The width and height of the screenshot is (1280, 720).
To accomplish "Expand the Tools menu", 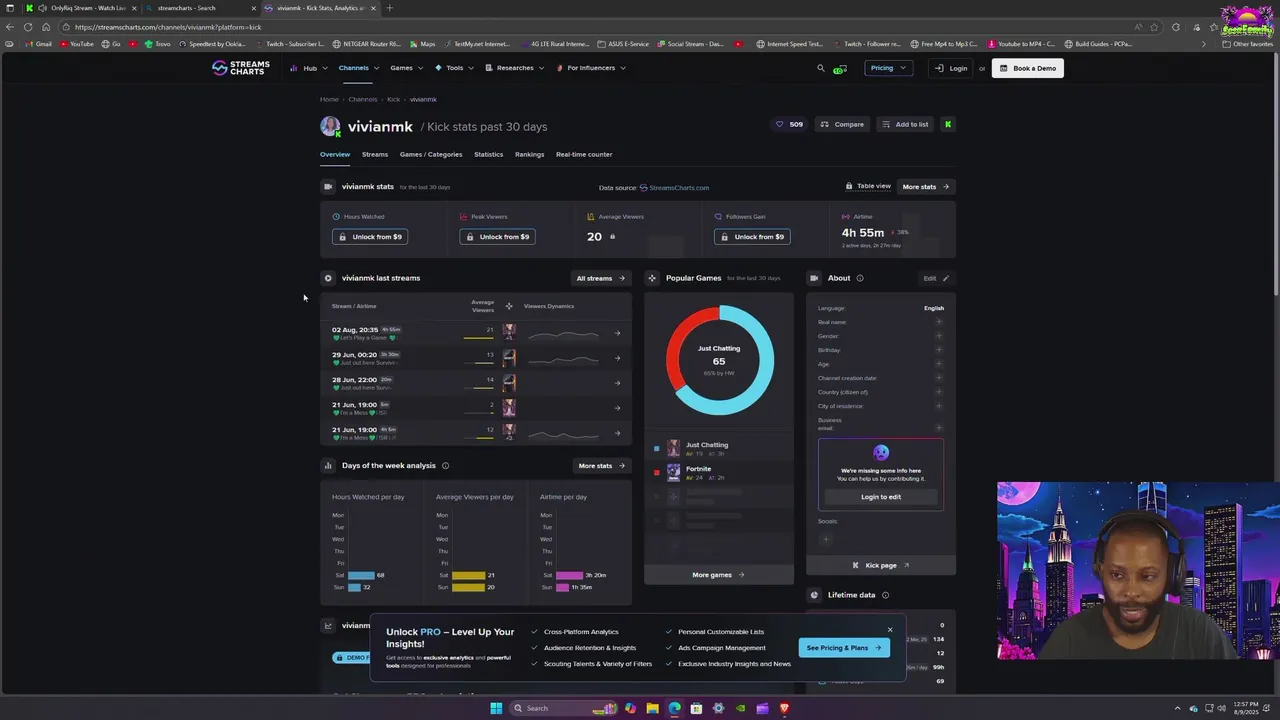I will click(454, 68).
